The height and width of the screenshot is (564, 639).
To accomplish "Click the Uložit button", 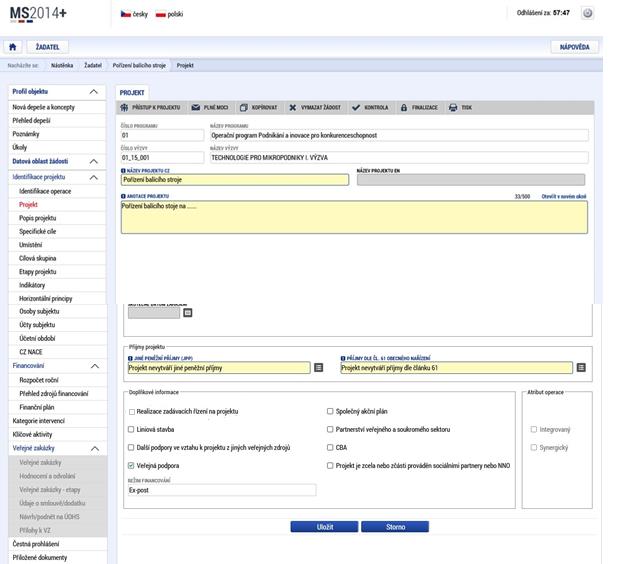I will coord(324,527).
